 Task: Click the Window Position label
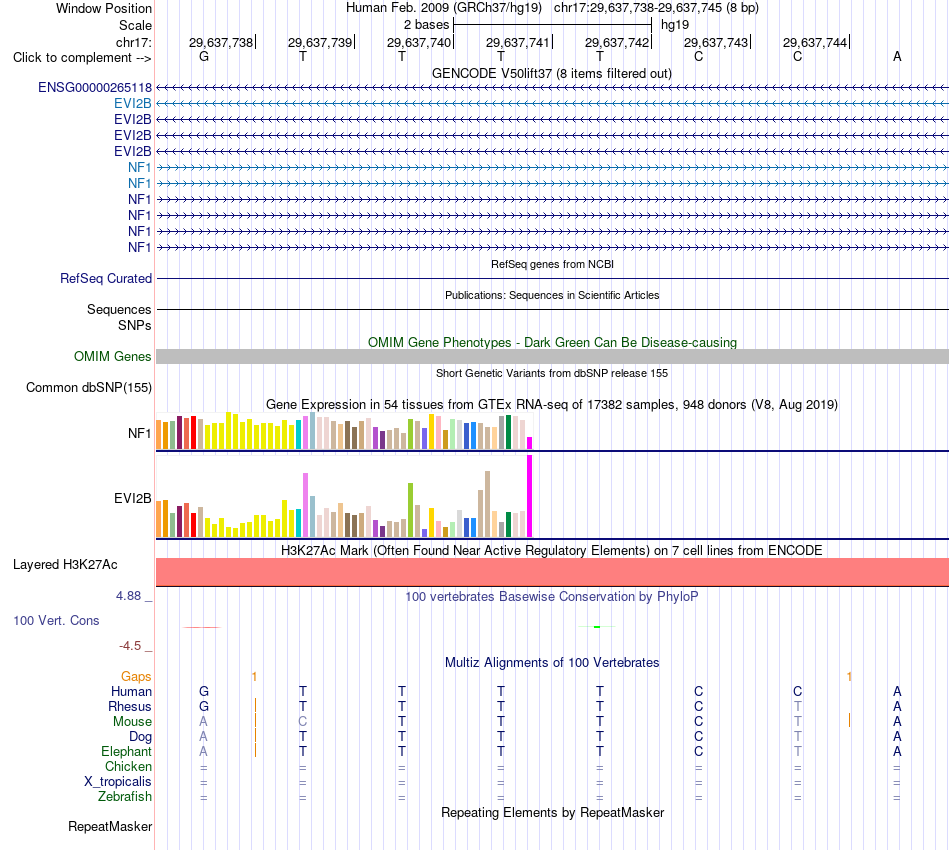click(x=104, y=8)
